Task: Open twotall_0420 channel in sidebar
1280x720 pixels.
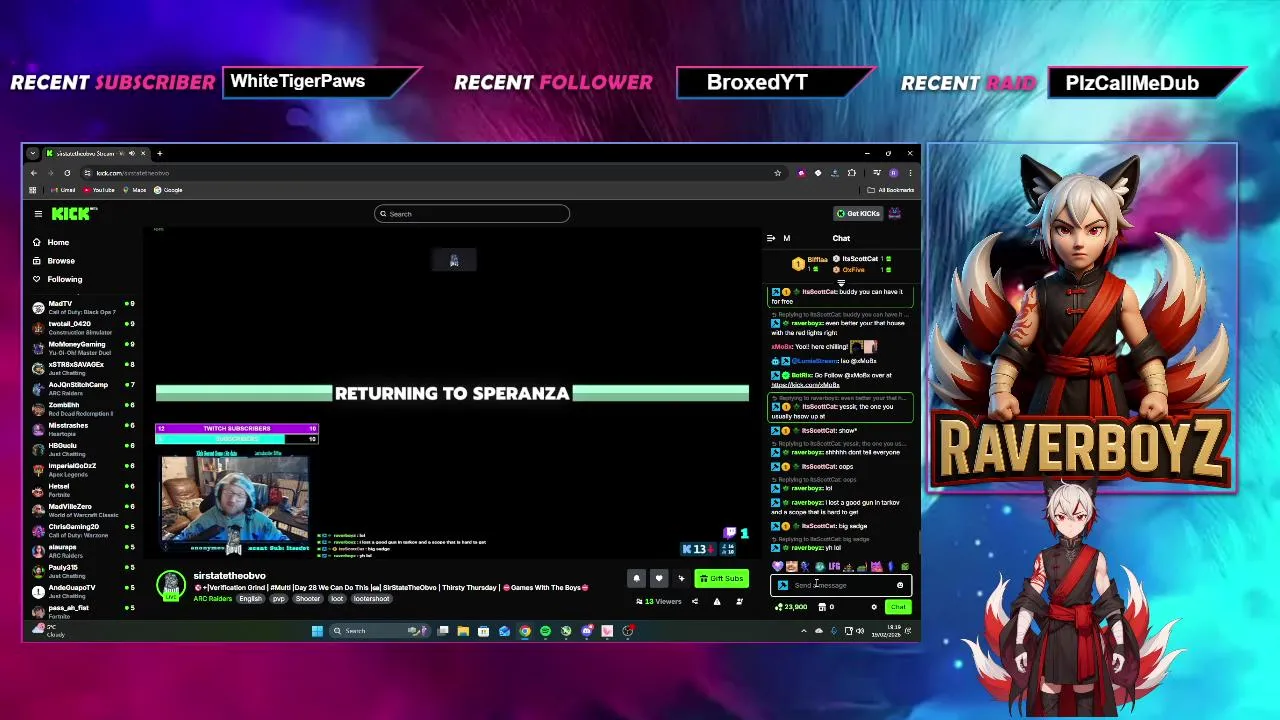Action: (x=85, y=327)
